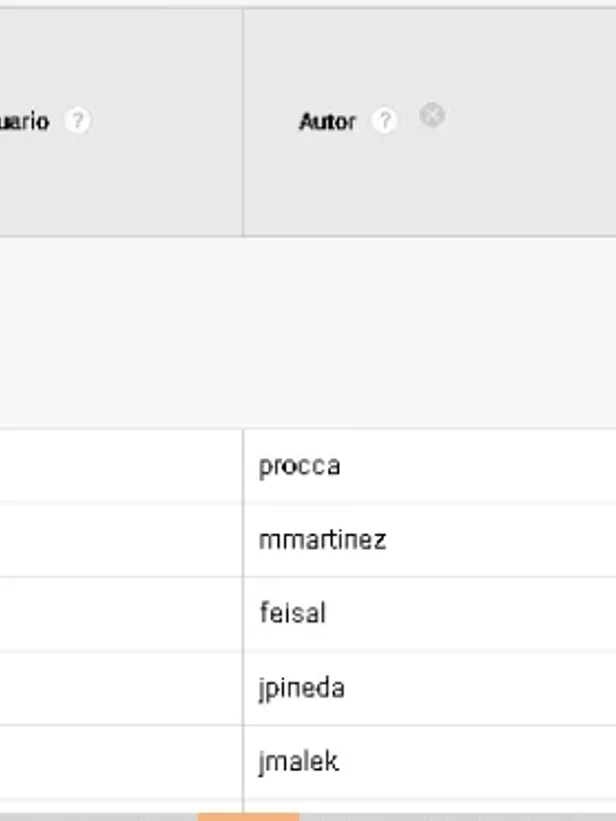Click the empty Usuario cell in jmalek row

(120, 762)
